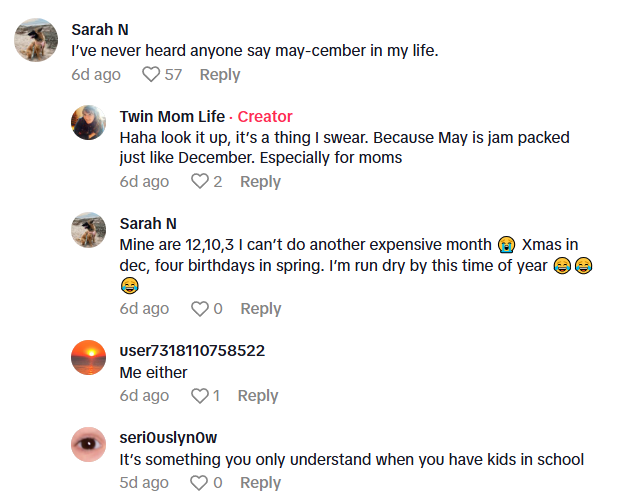
Task: Like the "Me either" comment
Action: coord(199,396)
